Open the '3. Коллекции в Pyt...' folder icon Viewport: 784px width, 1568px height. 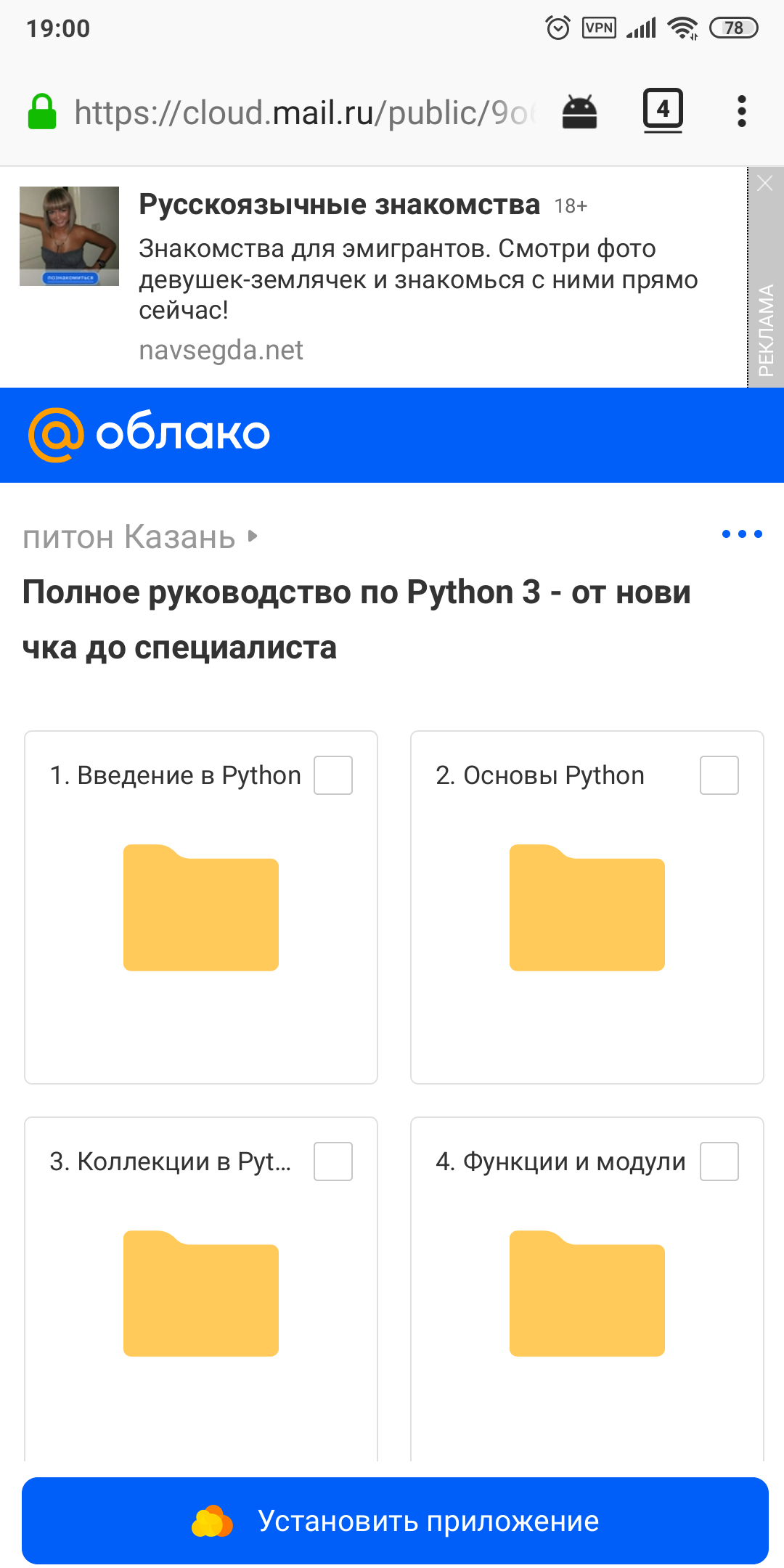[201, 1294]
